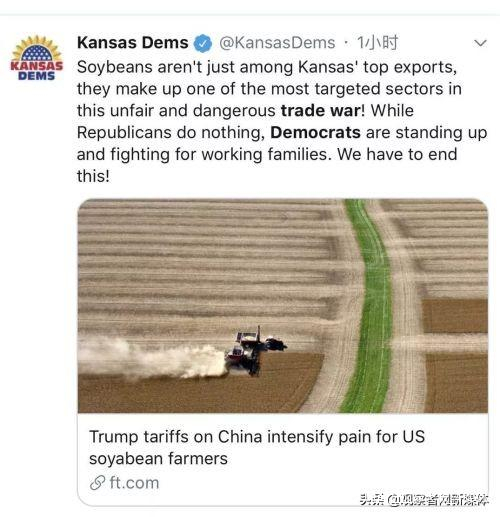Click the blue verified badge
Viewport: 500px width, 517px height.
203,43
